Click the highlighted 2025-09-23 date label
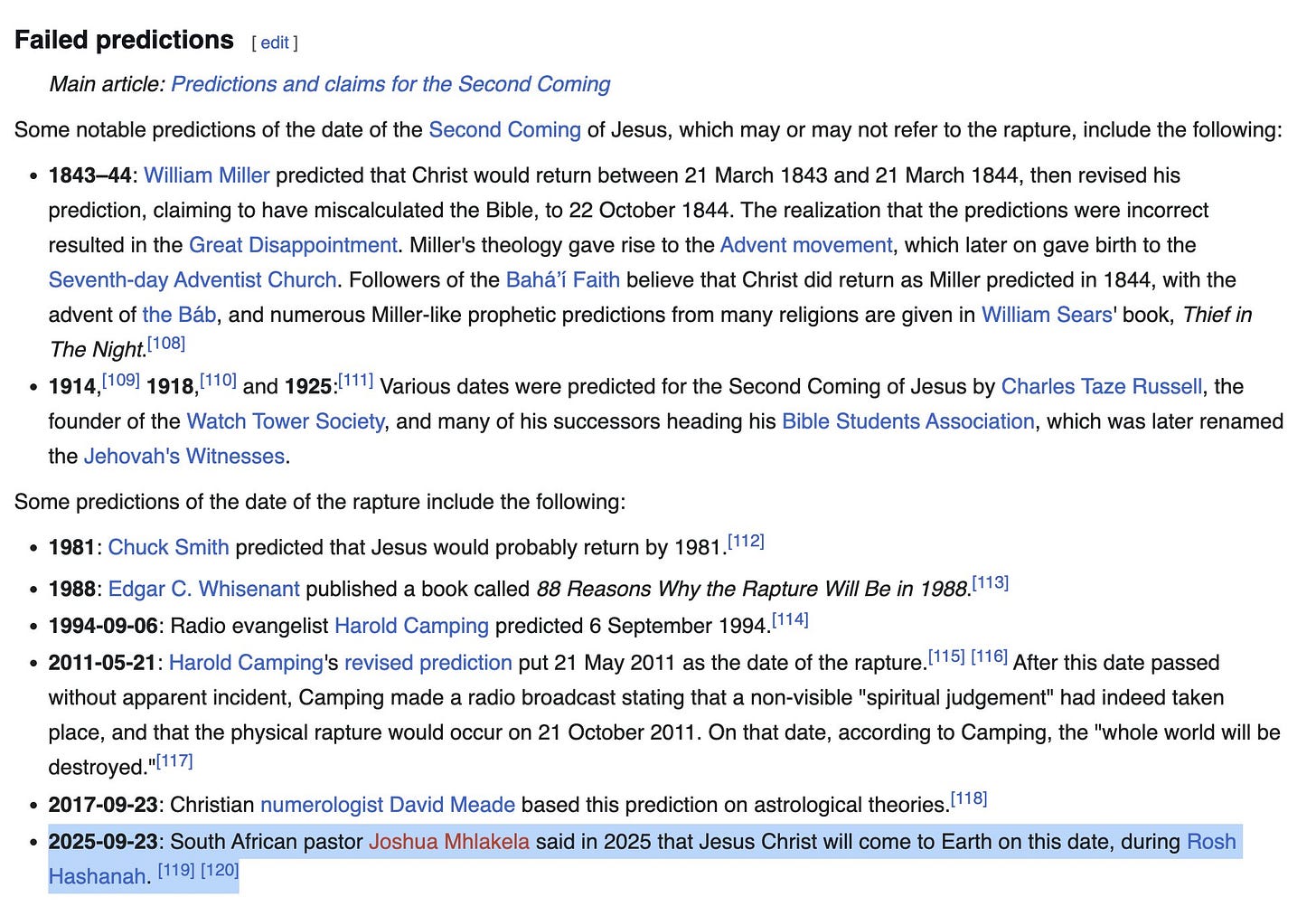Image resolution: width=1316 pixels, height=916 pixels. 103,842
